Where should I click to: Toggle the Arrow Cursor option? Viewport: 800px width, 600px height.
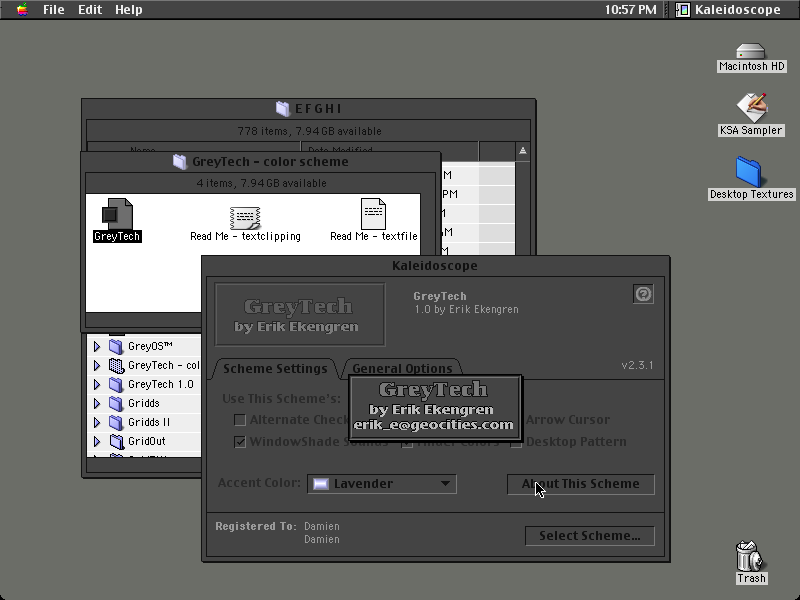coord(567,420)
